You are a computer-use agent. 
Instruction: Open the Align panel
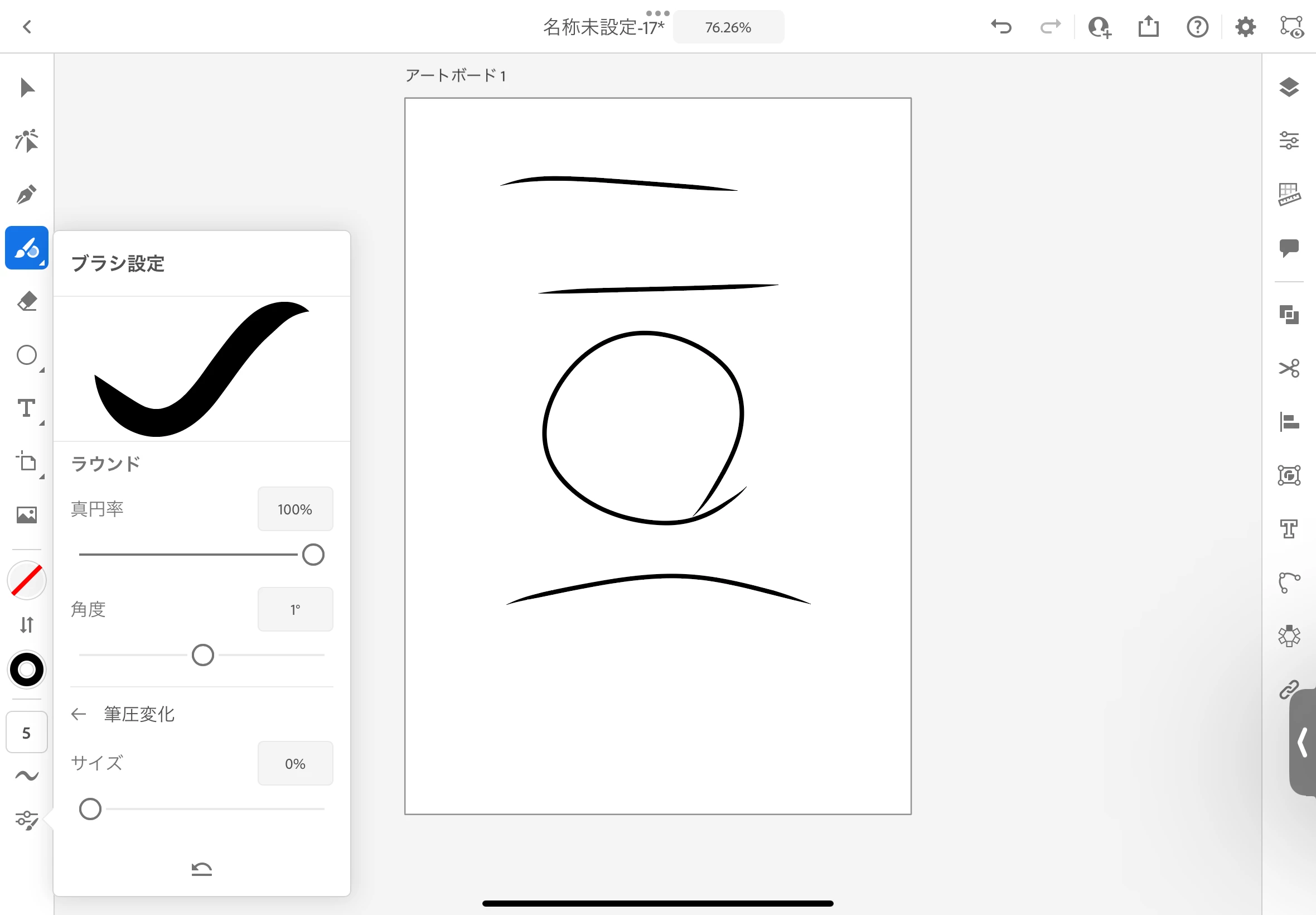click(x=1289, y=422)
